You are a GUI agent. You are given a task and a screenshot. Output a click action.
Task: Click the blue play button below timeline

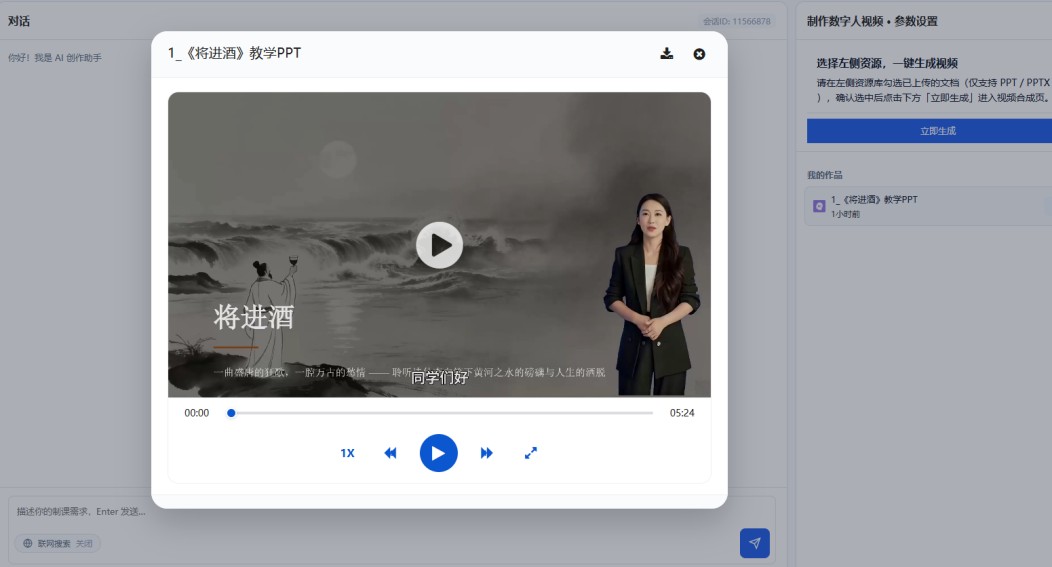point(439,453)
